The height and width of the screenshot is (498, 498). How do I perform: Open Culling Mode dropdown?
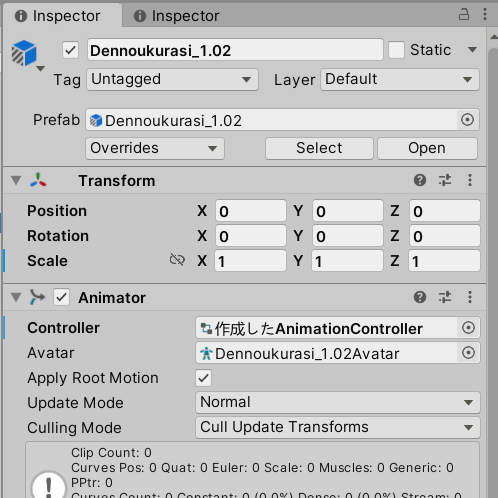pyautogui.click(x=338, y=427)
